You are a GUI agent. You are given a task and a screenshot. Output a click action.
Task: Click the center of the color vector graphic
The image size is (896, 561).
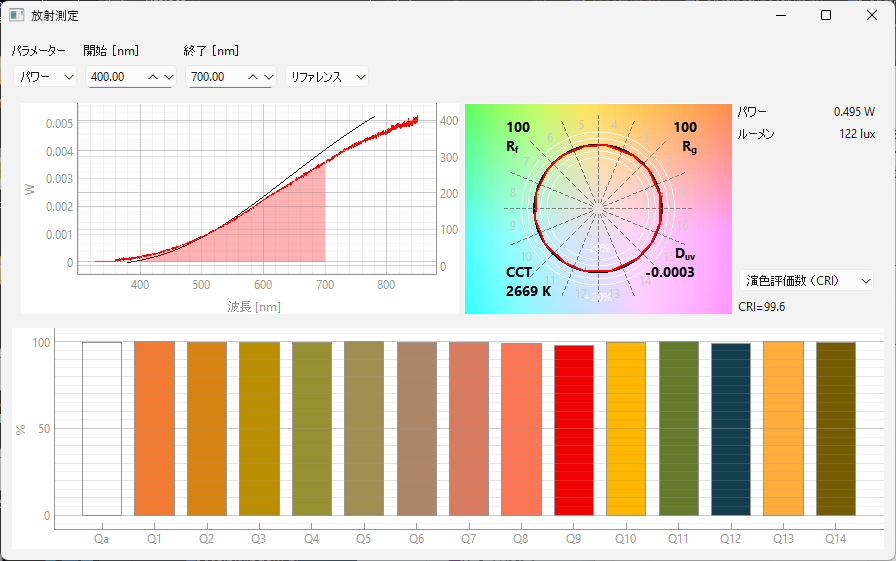click(598, 208)
